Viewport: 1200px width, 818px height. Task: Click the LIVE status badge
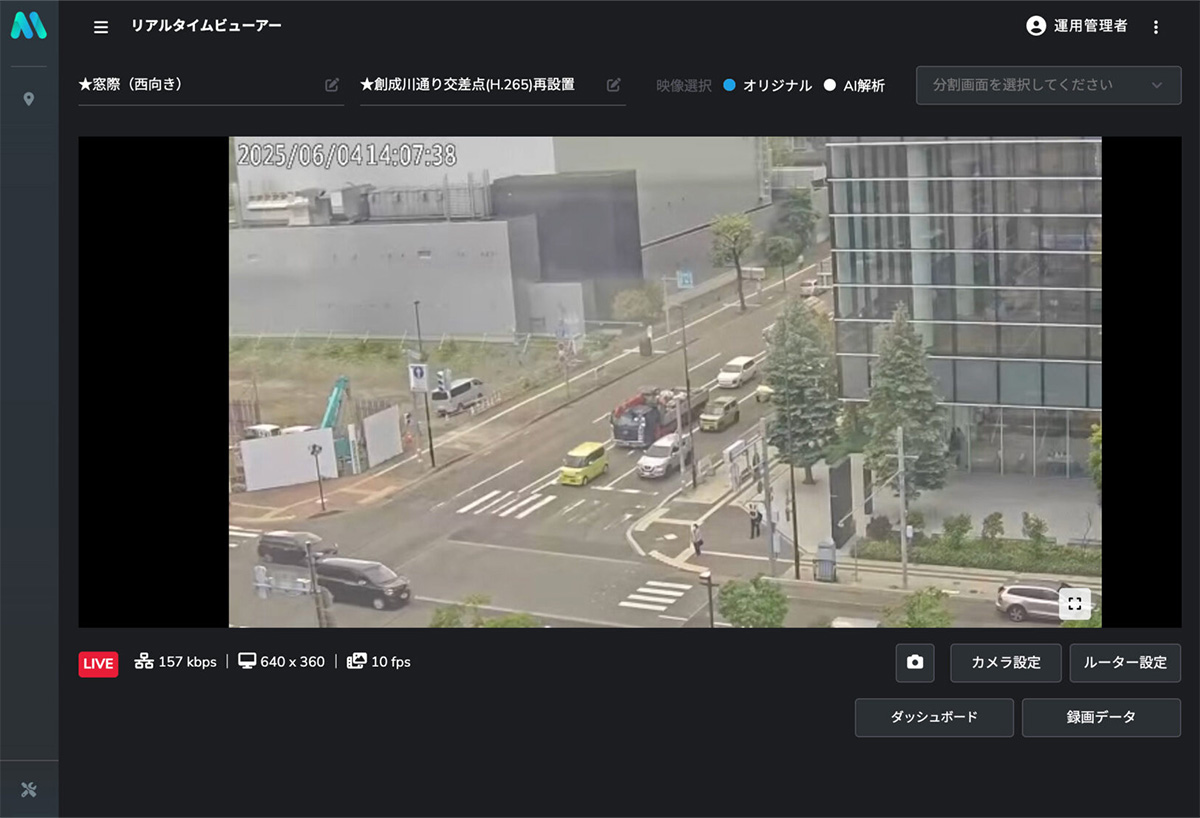tap(98, 664)
